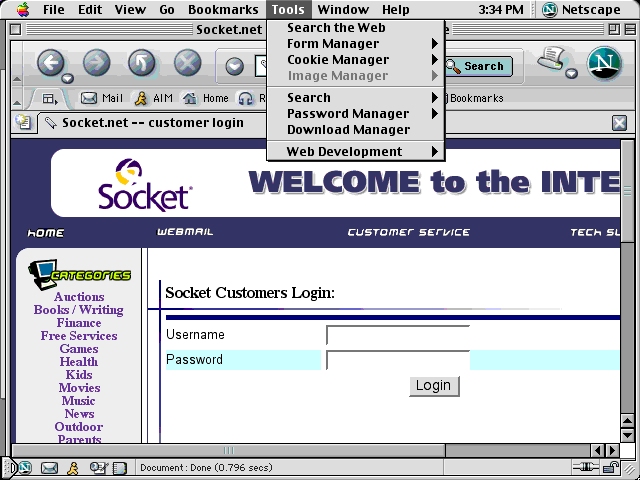Open the Go menu

click(x=167, y=9)
